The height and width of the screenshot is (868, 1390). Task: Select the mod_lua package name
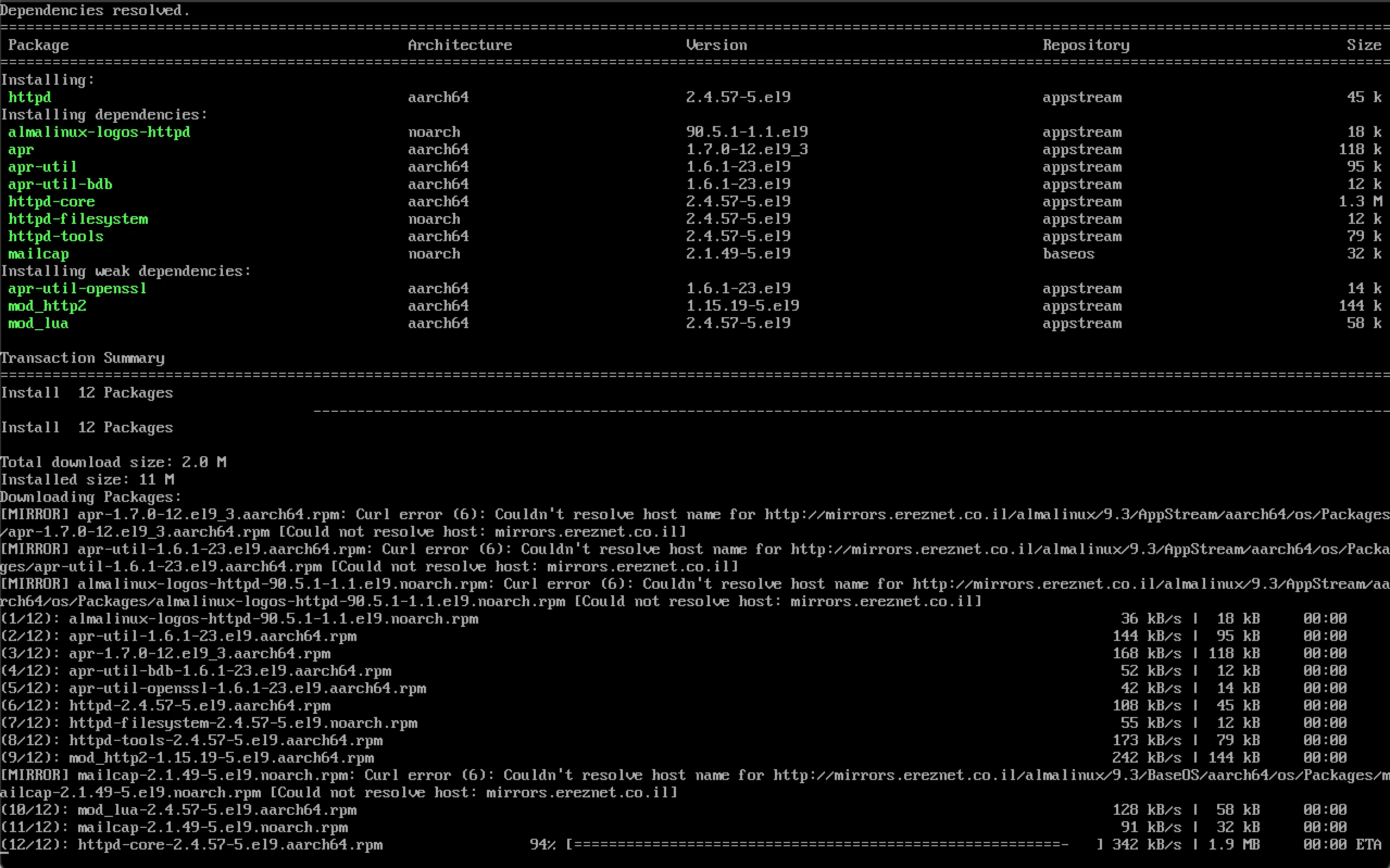pos(38,323)
